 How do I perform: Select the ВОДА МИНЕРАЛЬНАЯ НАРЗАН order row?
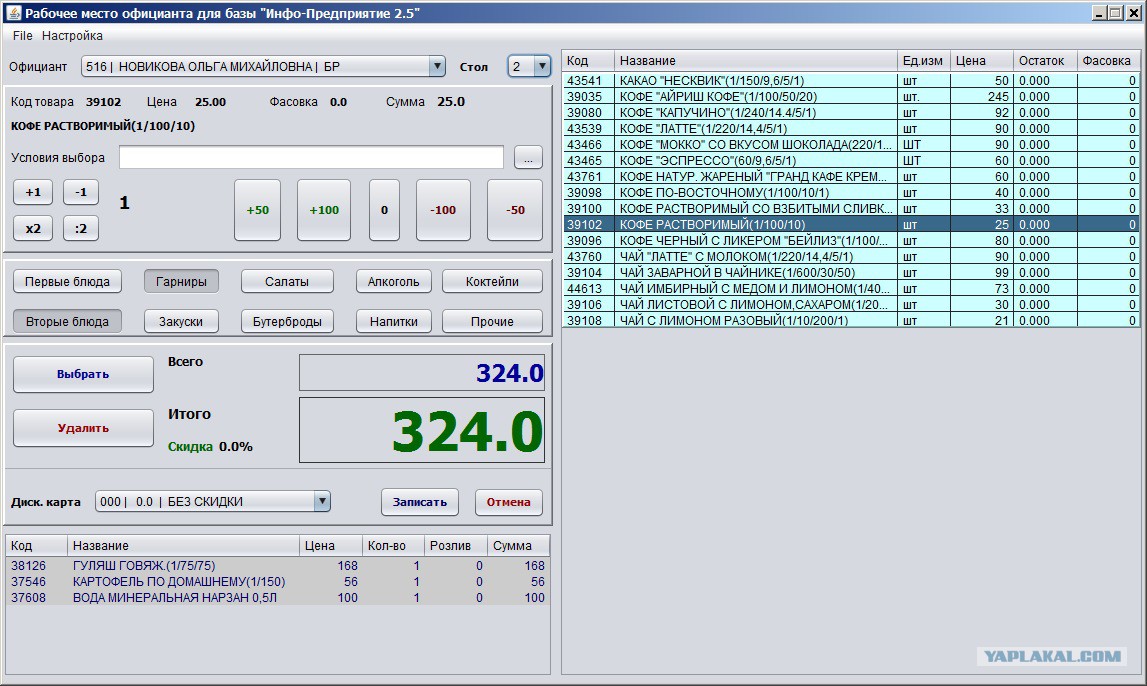pos(278,598)
